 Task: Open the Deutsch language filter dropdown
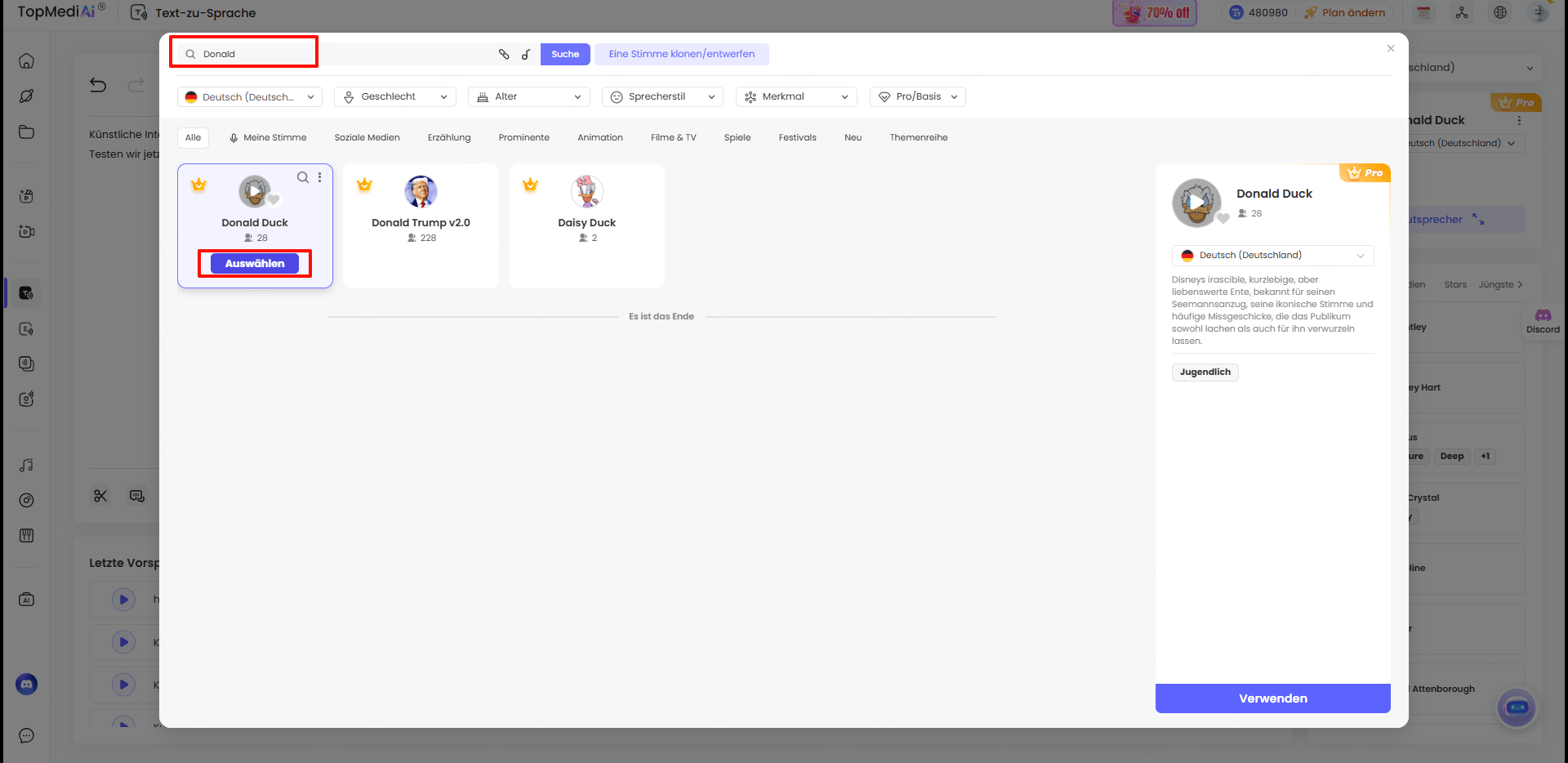tap(250, 96)
